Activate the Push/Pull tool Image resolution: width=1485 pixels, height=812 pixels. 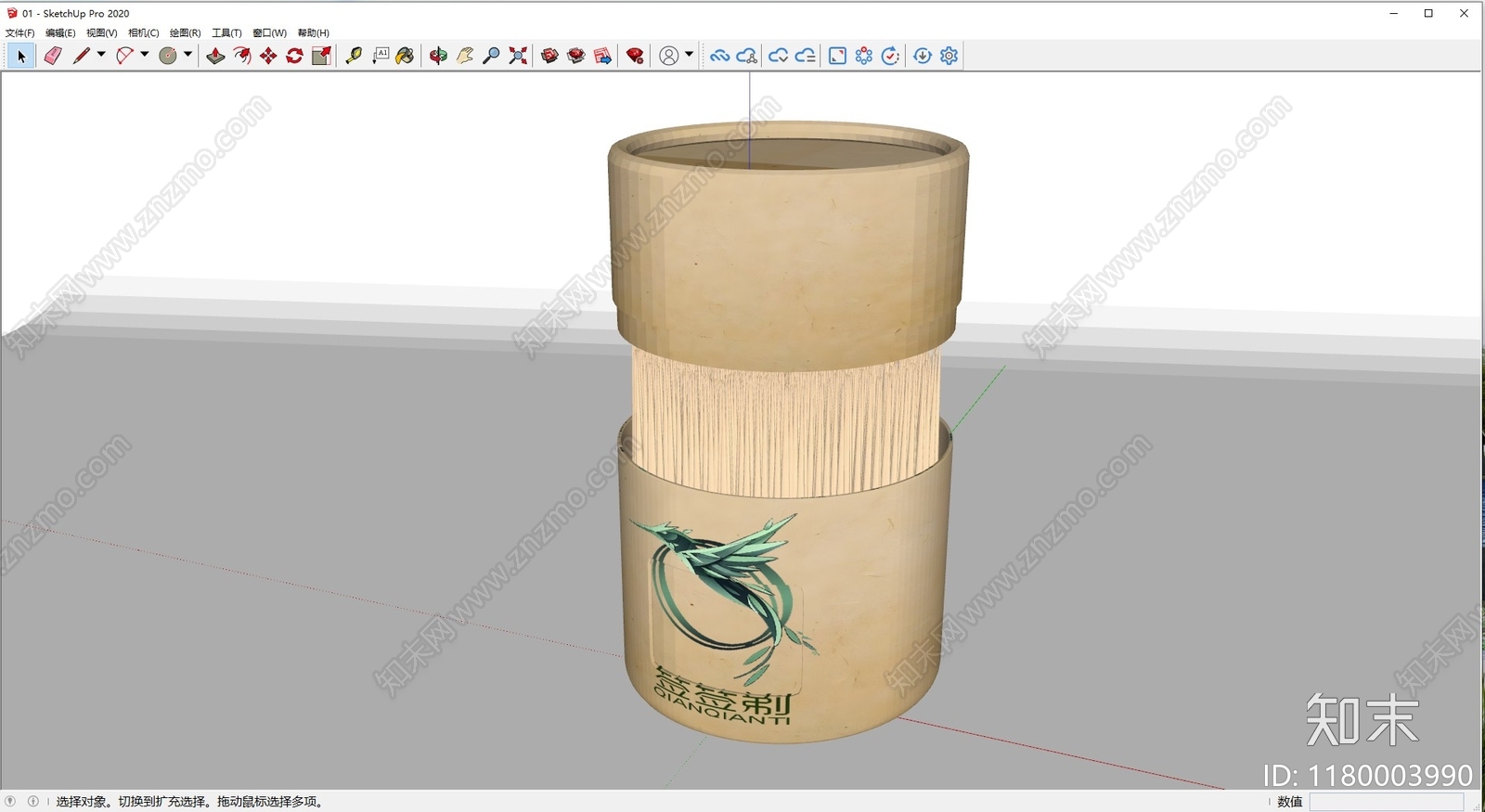tap(215, 56)
